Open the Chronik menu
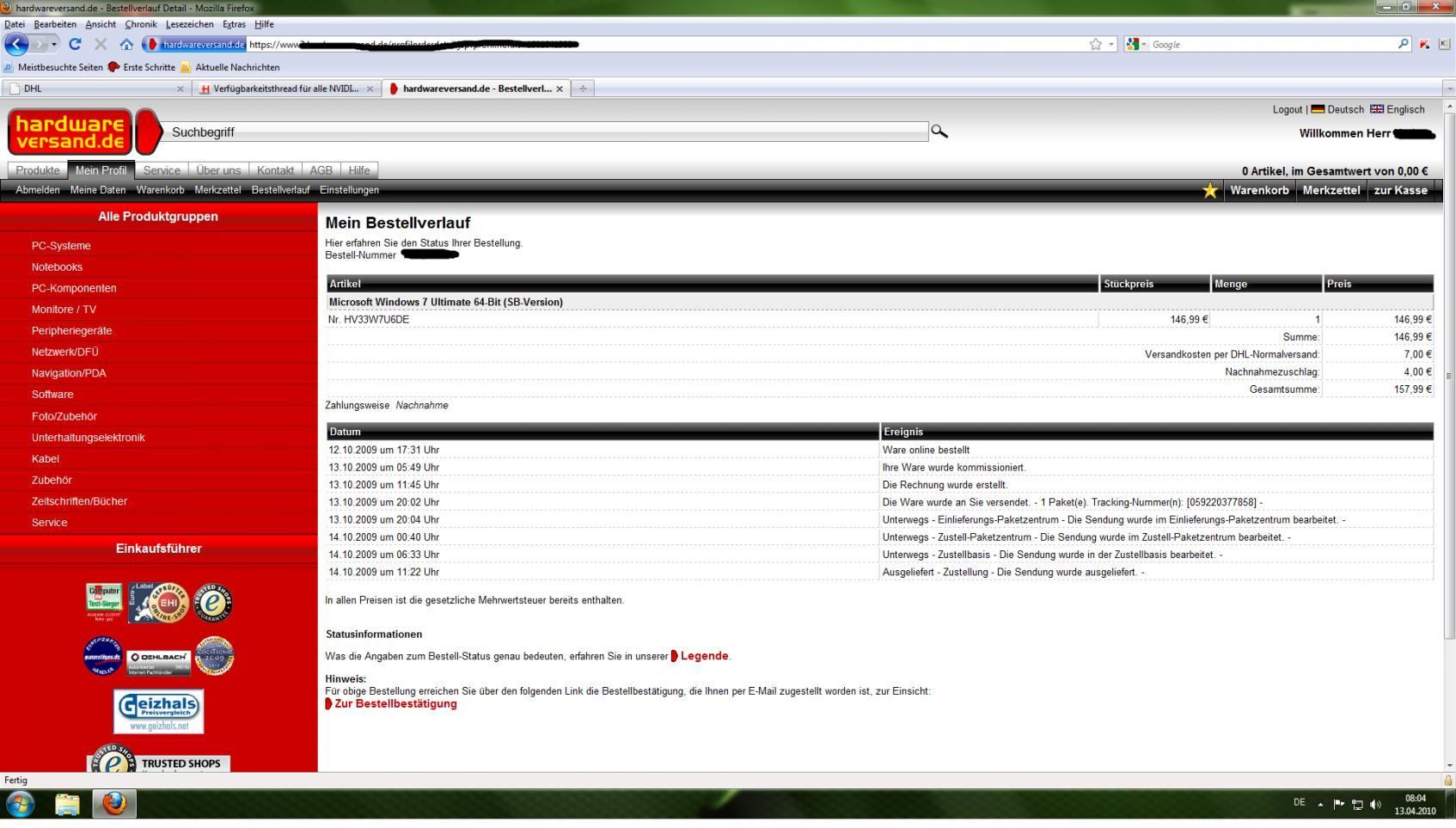 [x=141, y=24]
